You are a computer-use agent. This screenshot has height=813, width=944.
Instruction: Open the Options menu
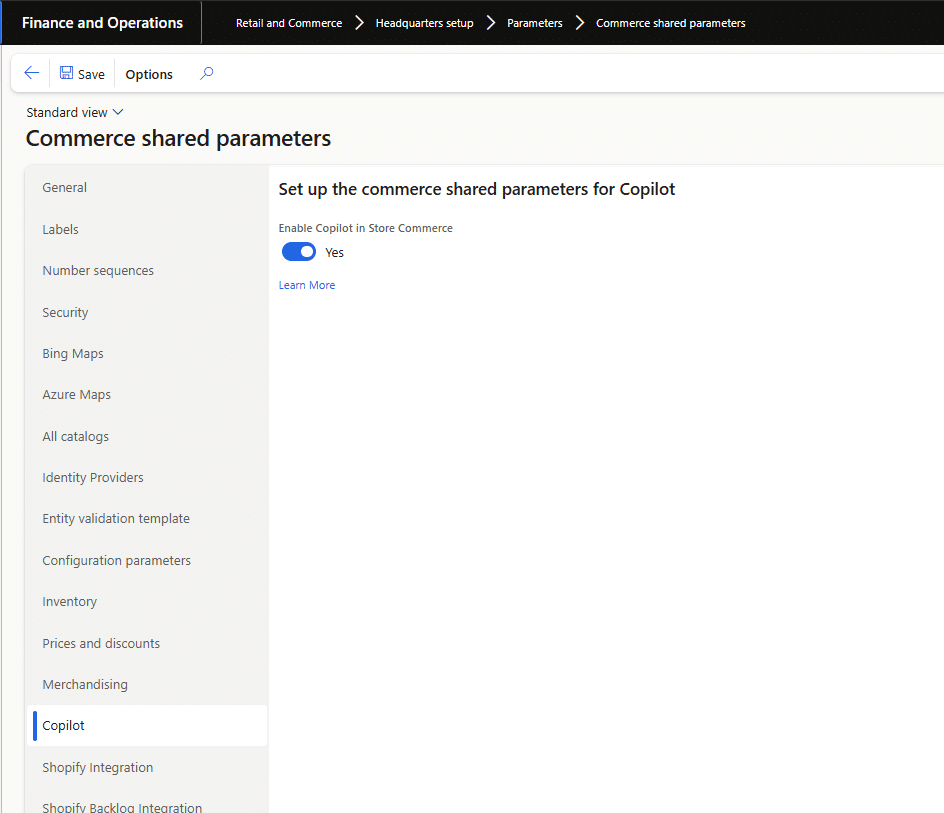click(x=149, y=74)
